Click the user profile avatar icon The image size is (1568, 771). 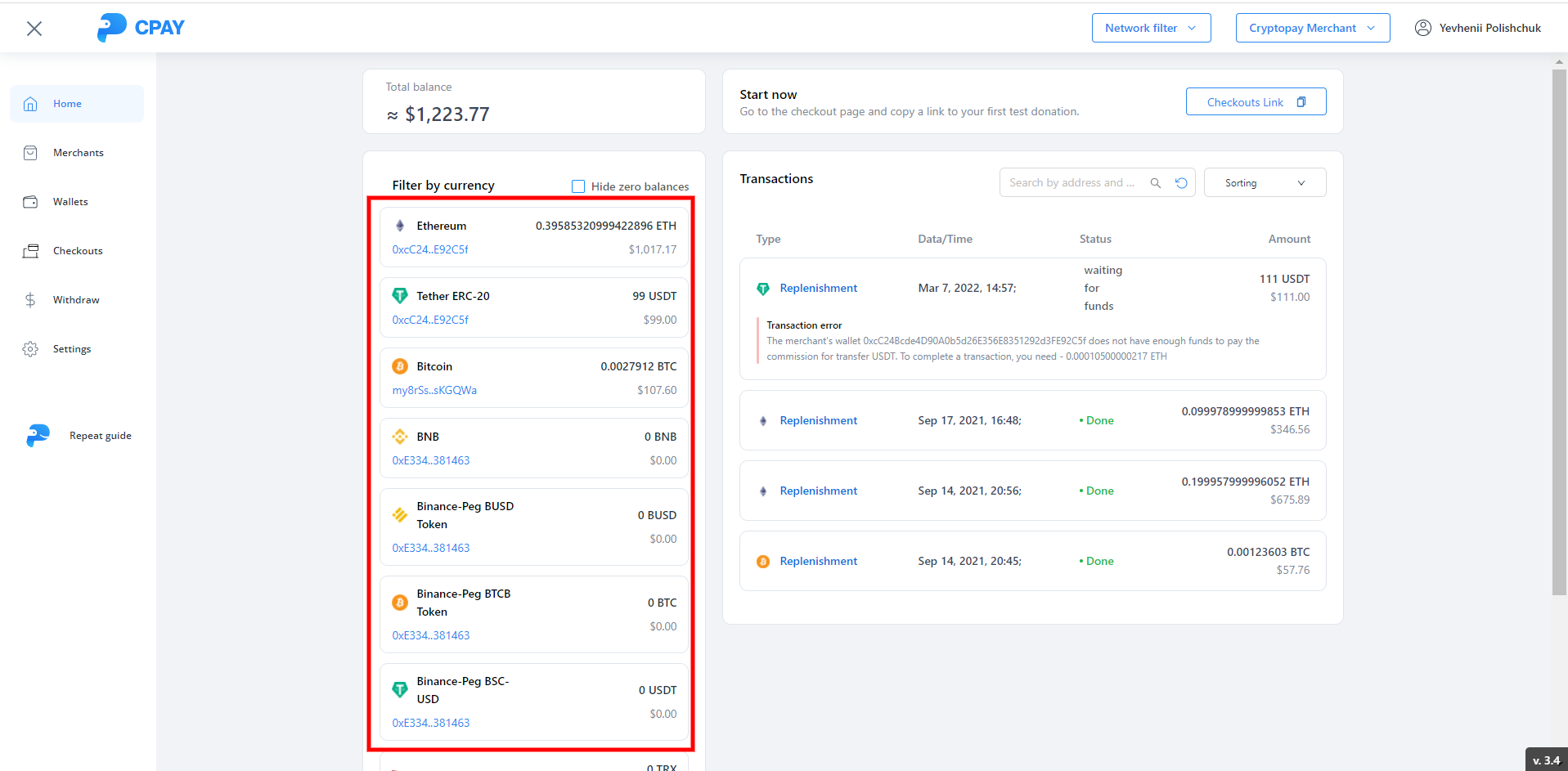tap(1423, 28)
